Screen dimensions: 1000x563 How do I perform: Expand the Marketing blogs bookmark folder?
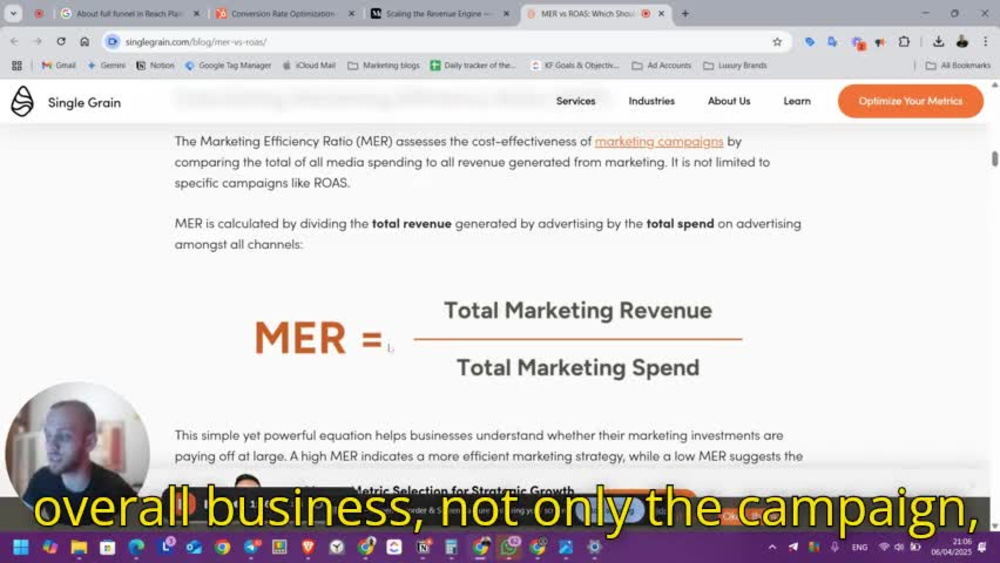click(384, 66)
